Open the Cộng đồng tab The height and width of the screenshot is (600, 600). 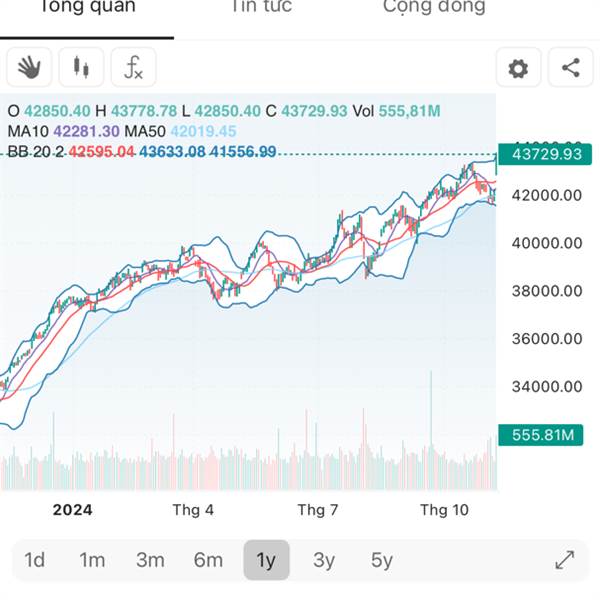pyautogui.click(x=434, y=8)
